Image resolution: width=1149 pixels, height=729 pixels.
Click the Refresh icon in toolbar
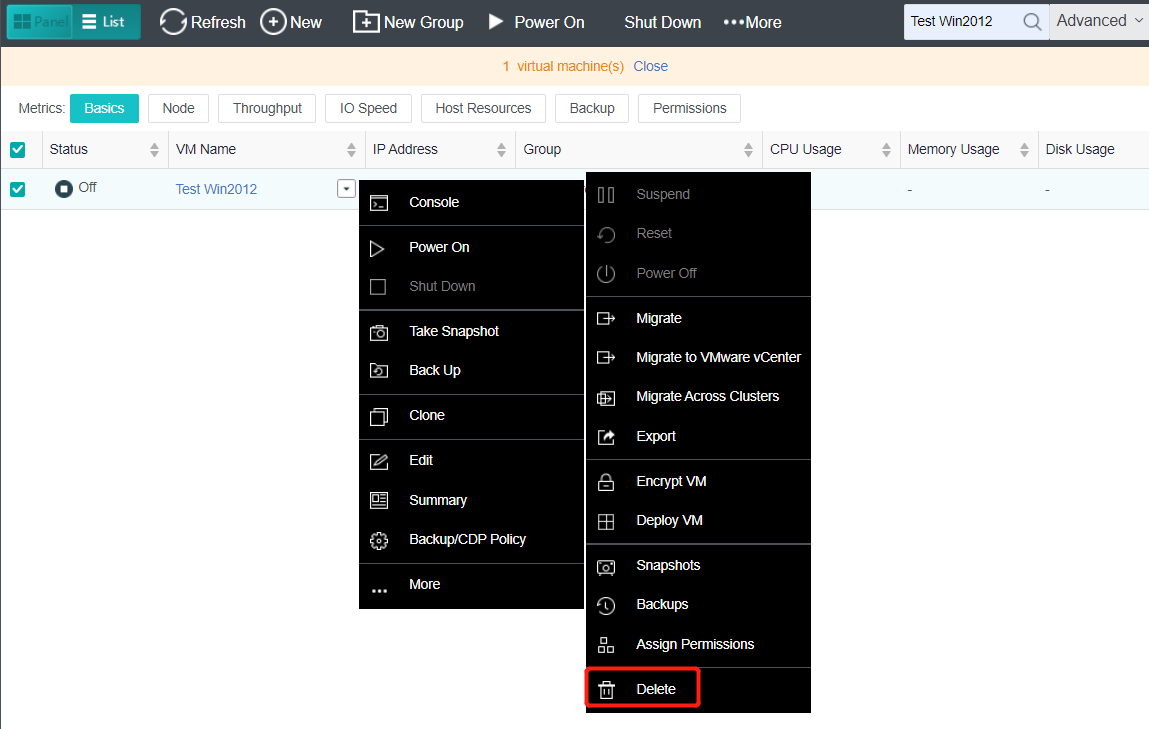pos(174,22)
